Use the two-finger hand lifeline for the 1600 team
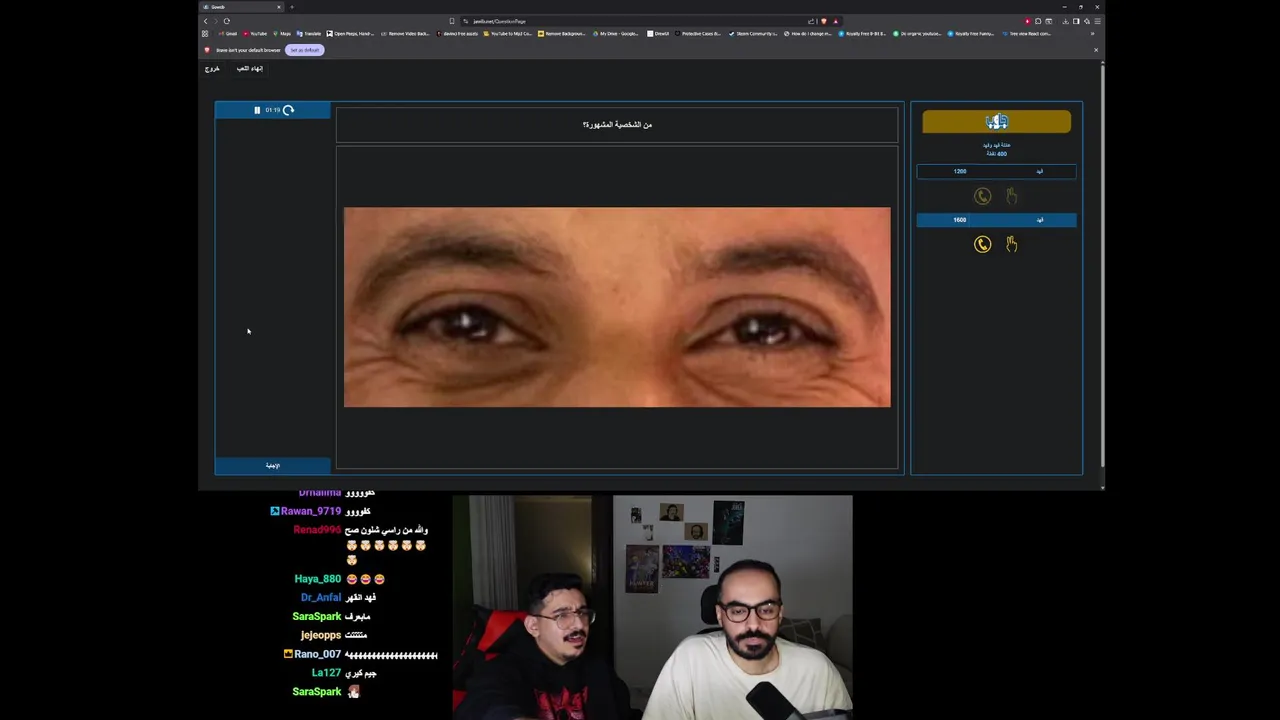 click(x=1012, y=244)
